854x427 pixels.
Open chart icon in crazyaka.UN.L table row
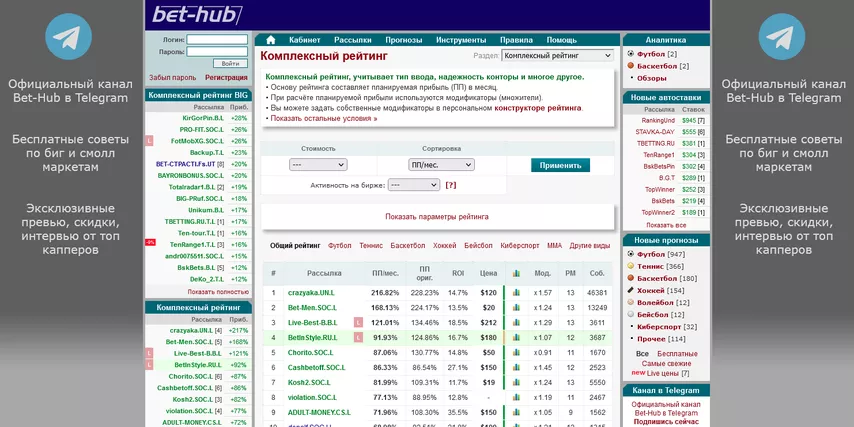click(x=516, y=292)
